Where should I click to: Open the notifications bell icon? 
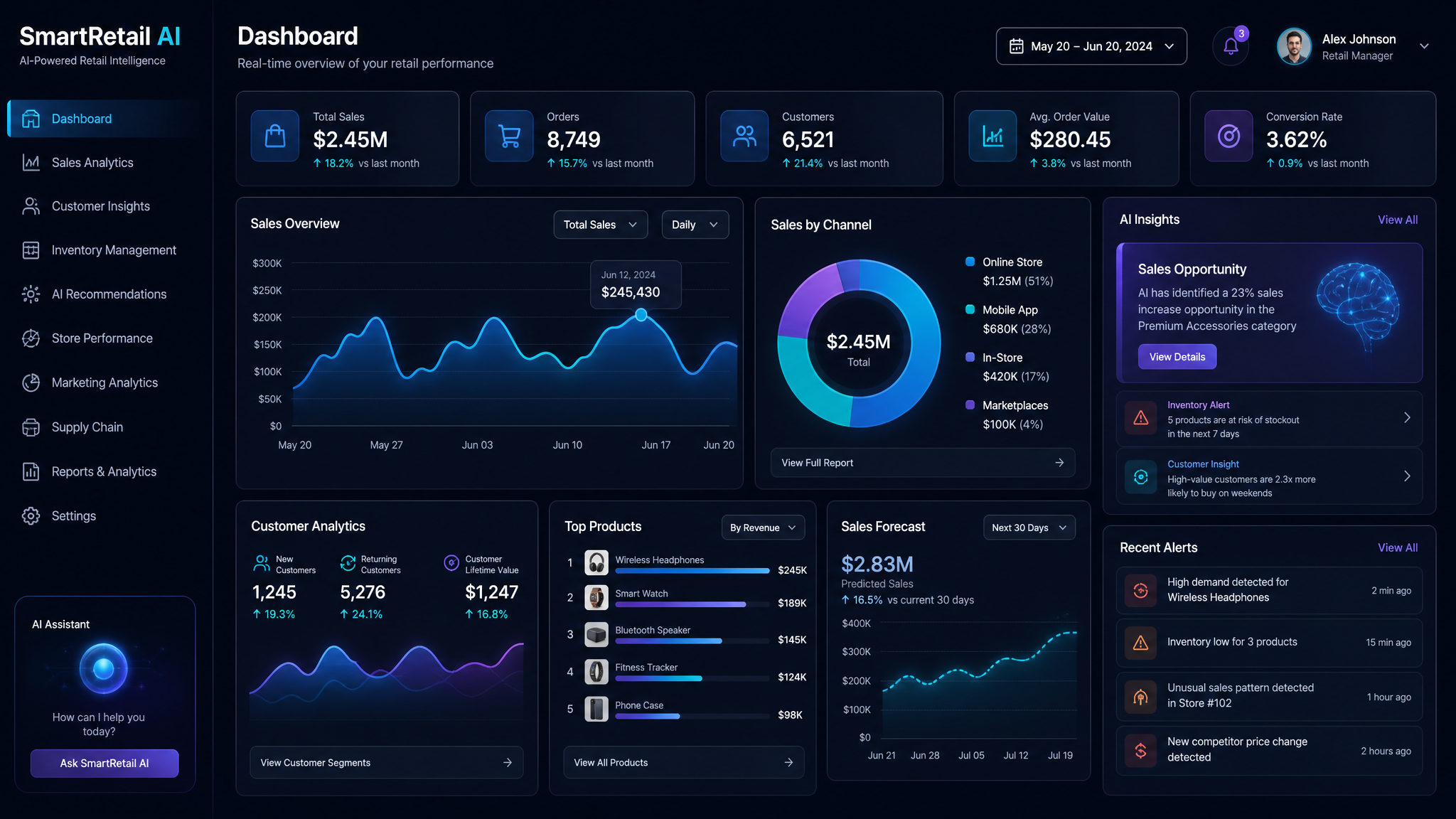(x=1231, y=46)
